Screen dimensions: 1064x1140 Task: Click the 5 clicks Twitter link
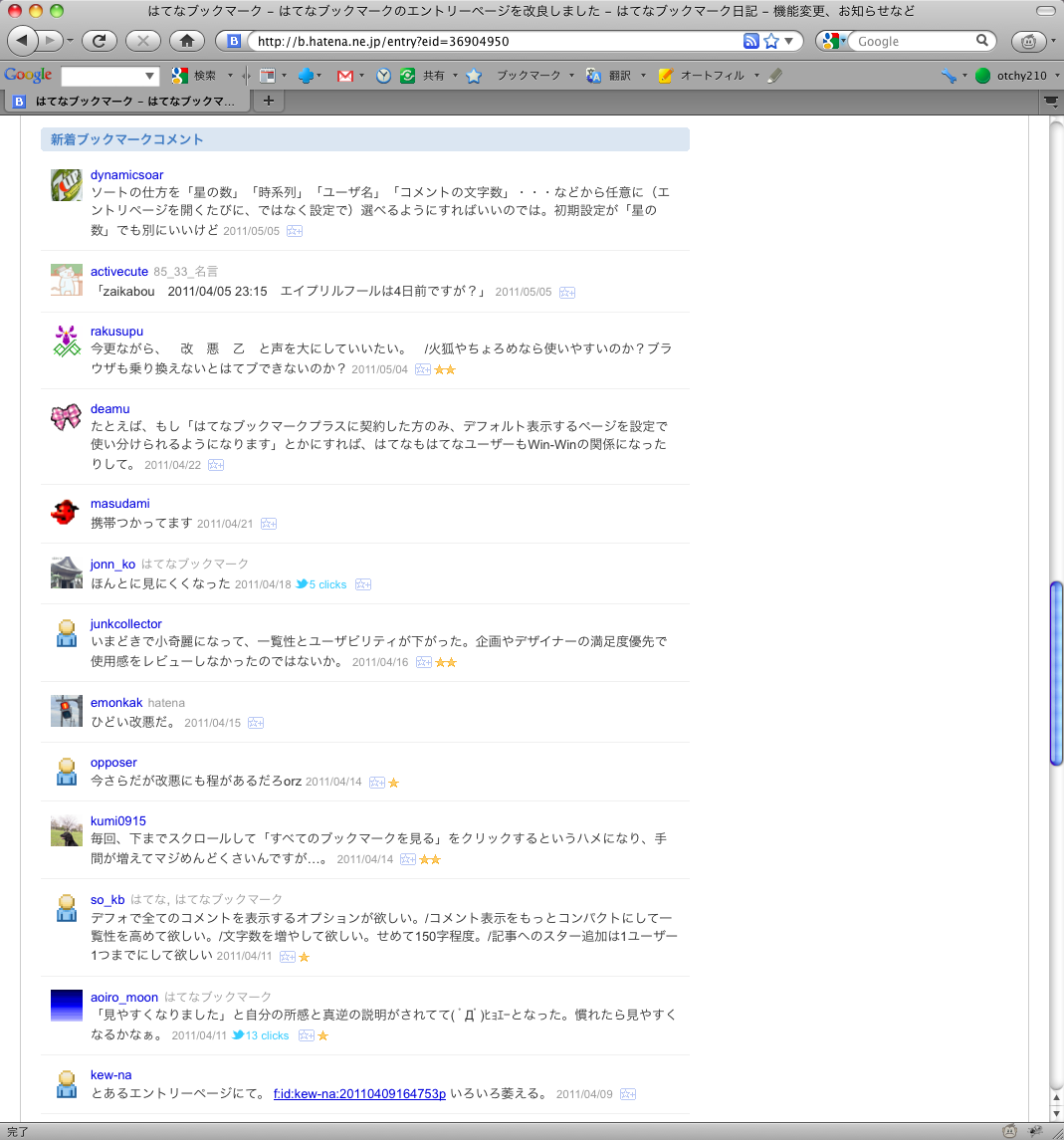pyautogui.click(x=321, y=585)
